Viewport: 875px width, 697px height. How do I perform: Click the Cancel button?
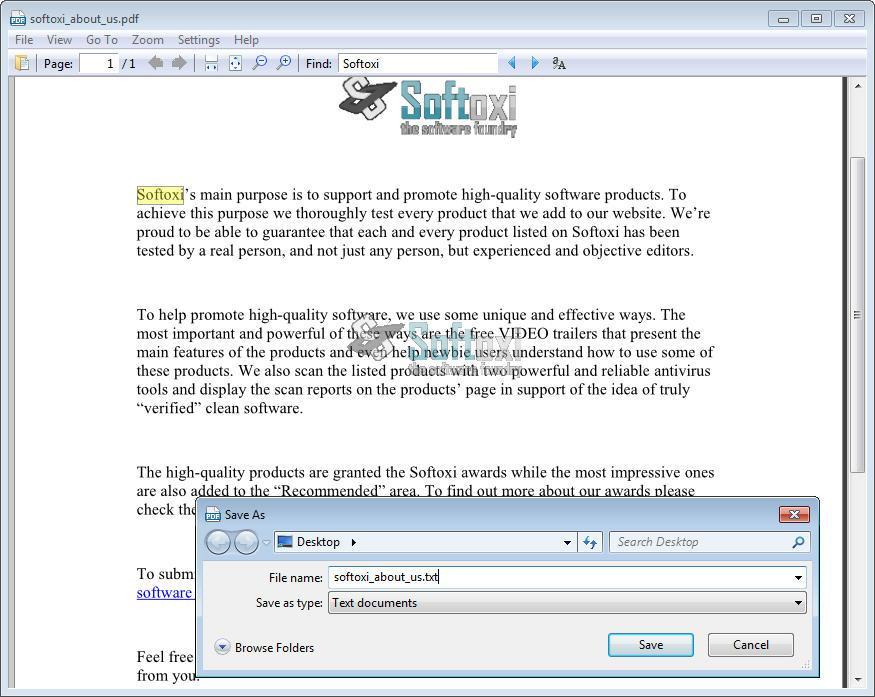[x=751, y=645]
